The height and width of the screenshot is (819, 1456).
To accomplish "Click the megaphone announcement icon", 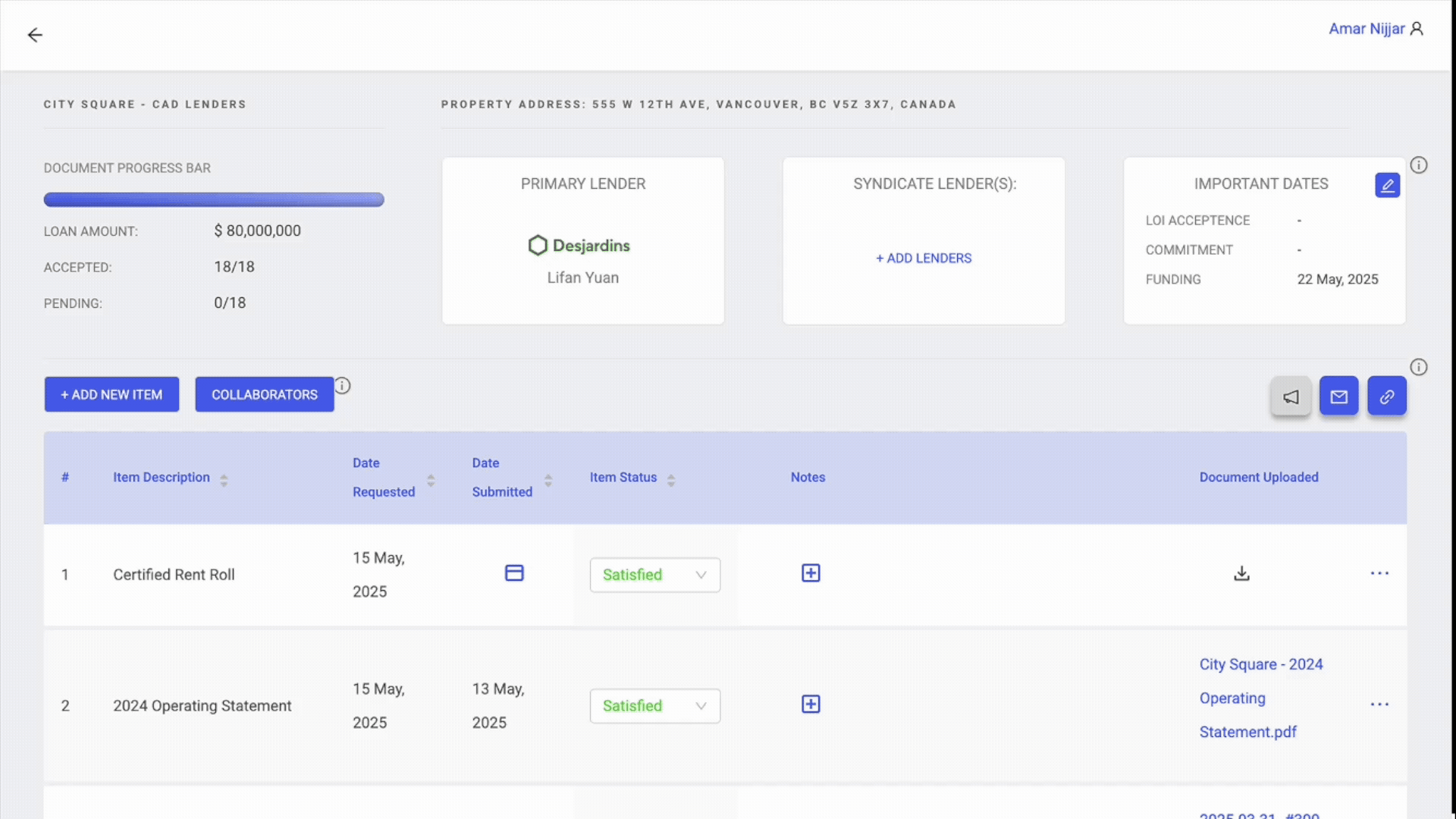I will click(1291, 397).
